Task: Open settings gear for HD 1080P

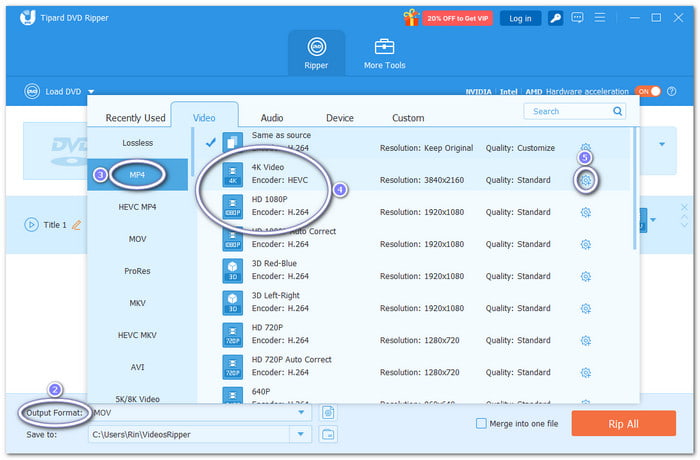Action: coord(585,212)
